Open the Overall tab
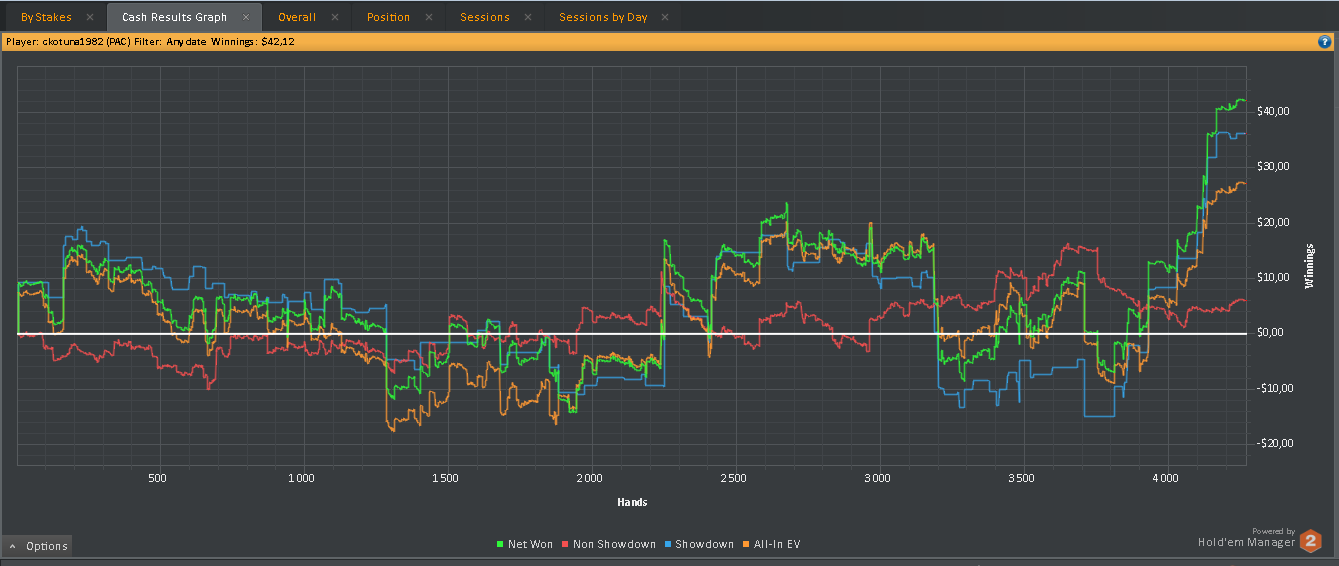The height and width of the screenshot is (566, 1339). pos(297,17)
